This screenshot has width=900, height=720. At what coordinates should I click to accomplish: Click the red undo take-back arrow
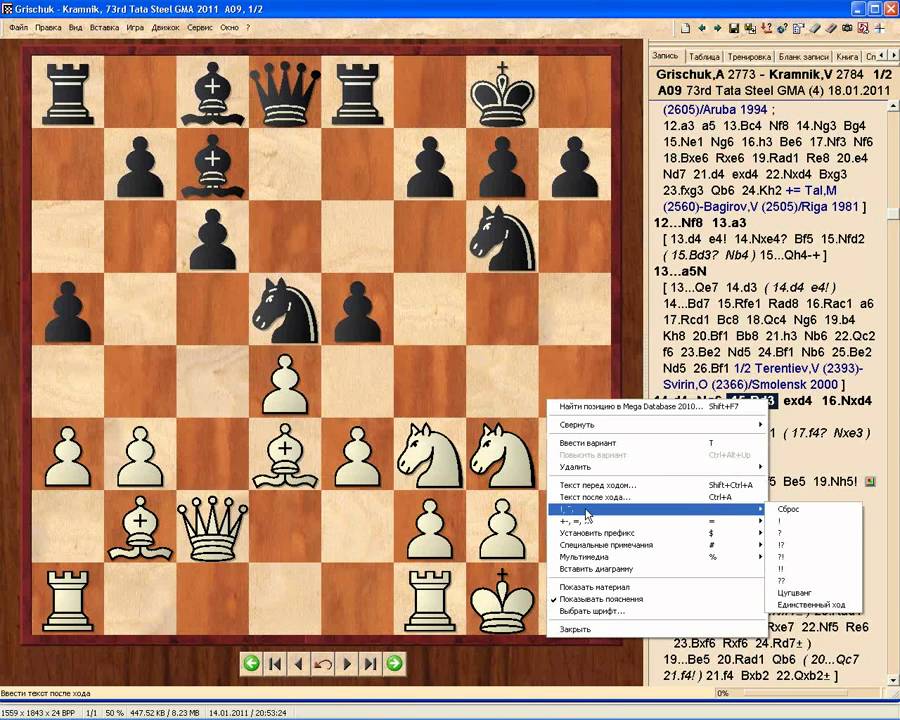pos(323,664)
